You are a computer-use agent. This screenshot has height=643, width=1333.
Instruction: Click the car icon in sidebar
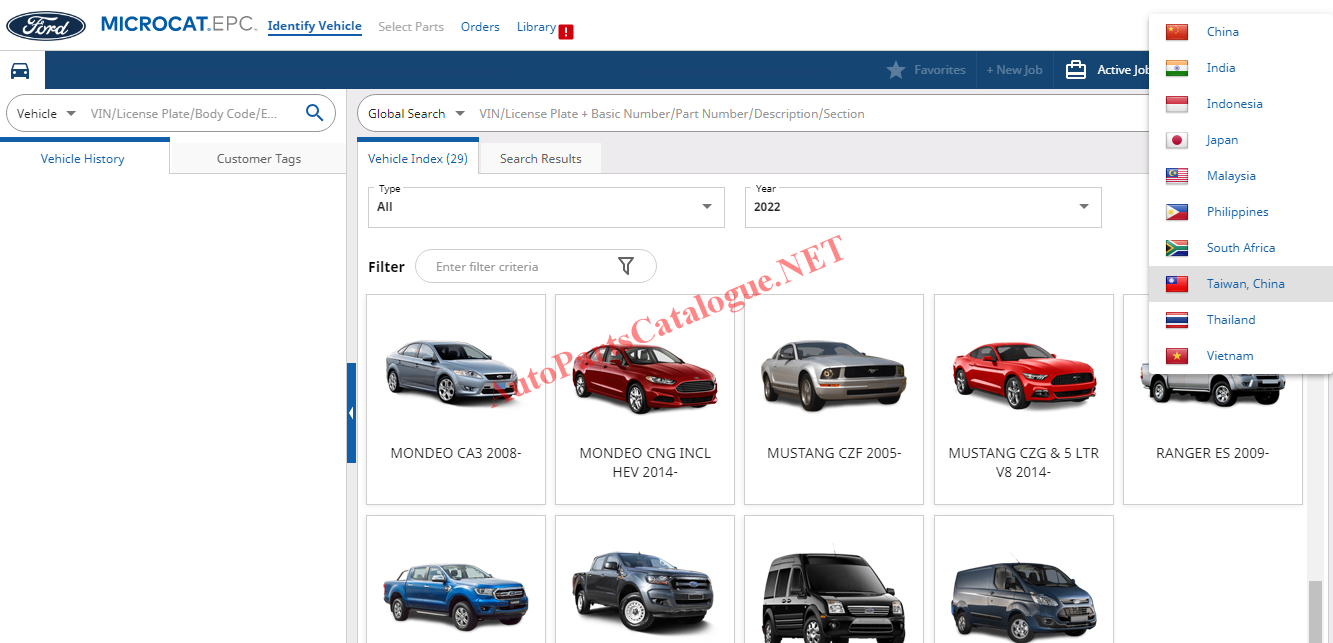pyautogui.click(x=20, y=71)
